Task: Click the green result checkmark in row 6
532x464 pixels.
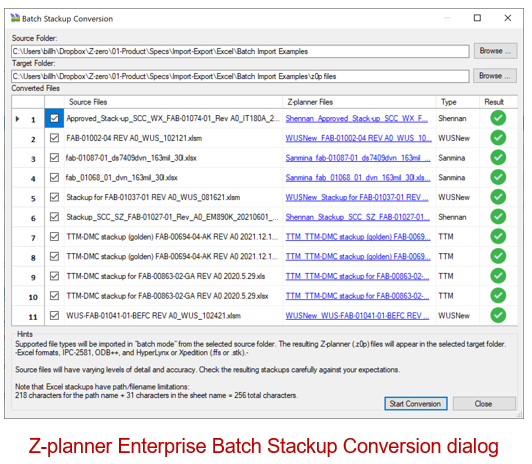Action: [498, 217]
